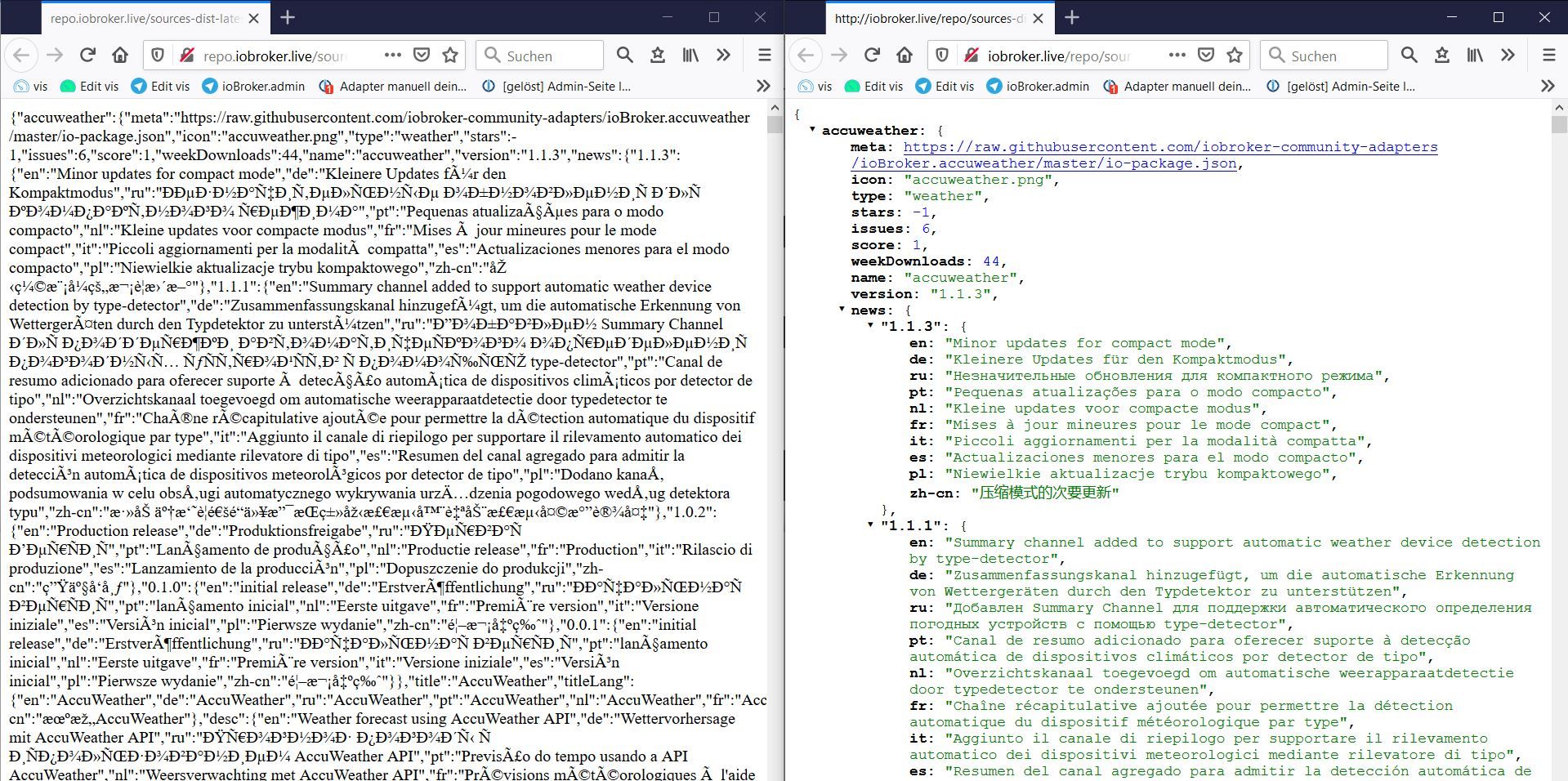Viewport: 1568px width, 781px height.
Task: Close the iobroker.live/repo/sources tab
Action: point(1039,18)
